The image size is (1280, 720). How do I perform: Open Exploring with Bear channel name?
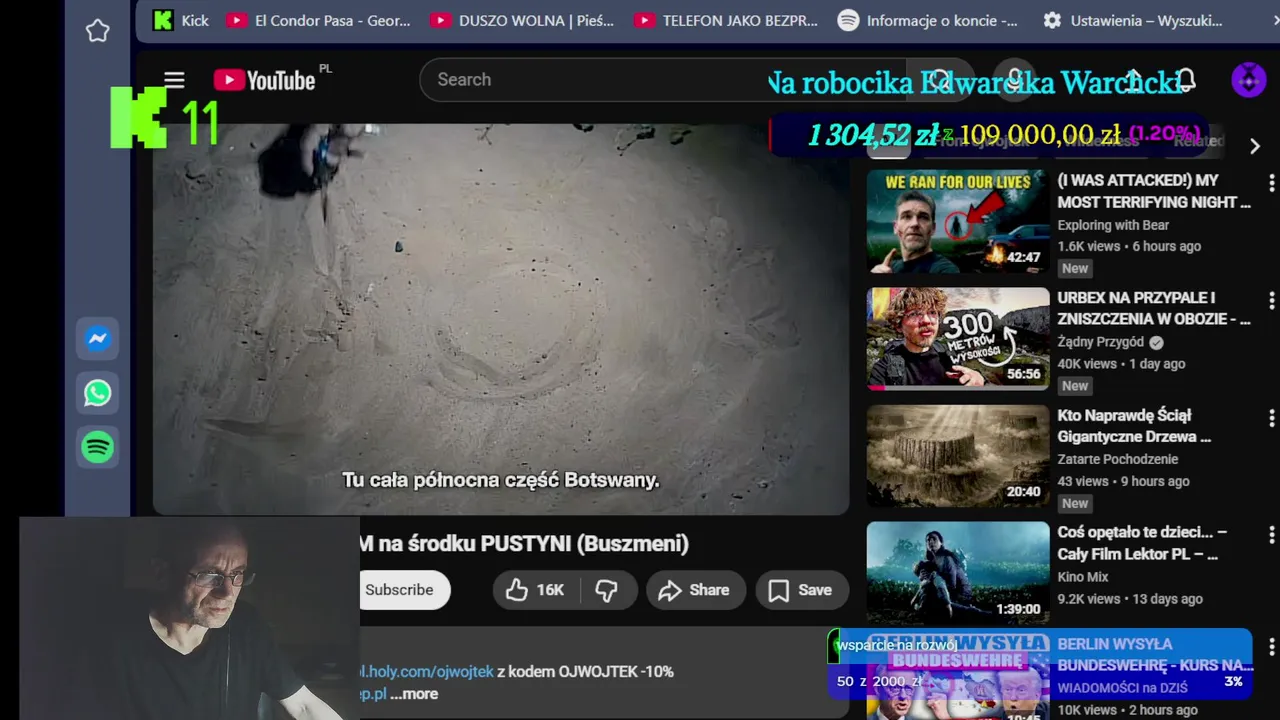(x=1113, y=225)
